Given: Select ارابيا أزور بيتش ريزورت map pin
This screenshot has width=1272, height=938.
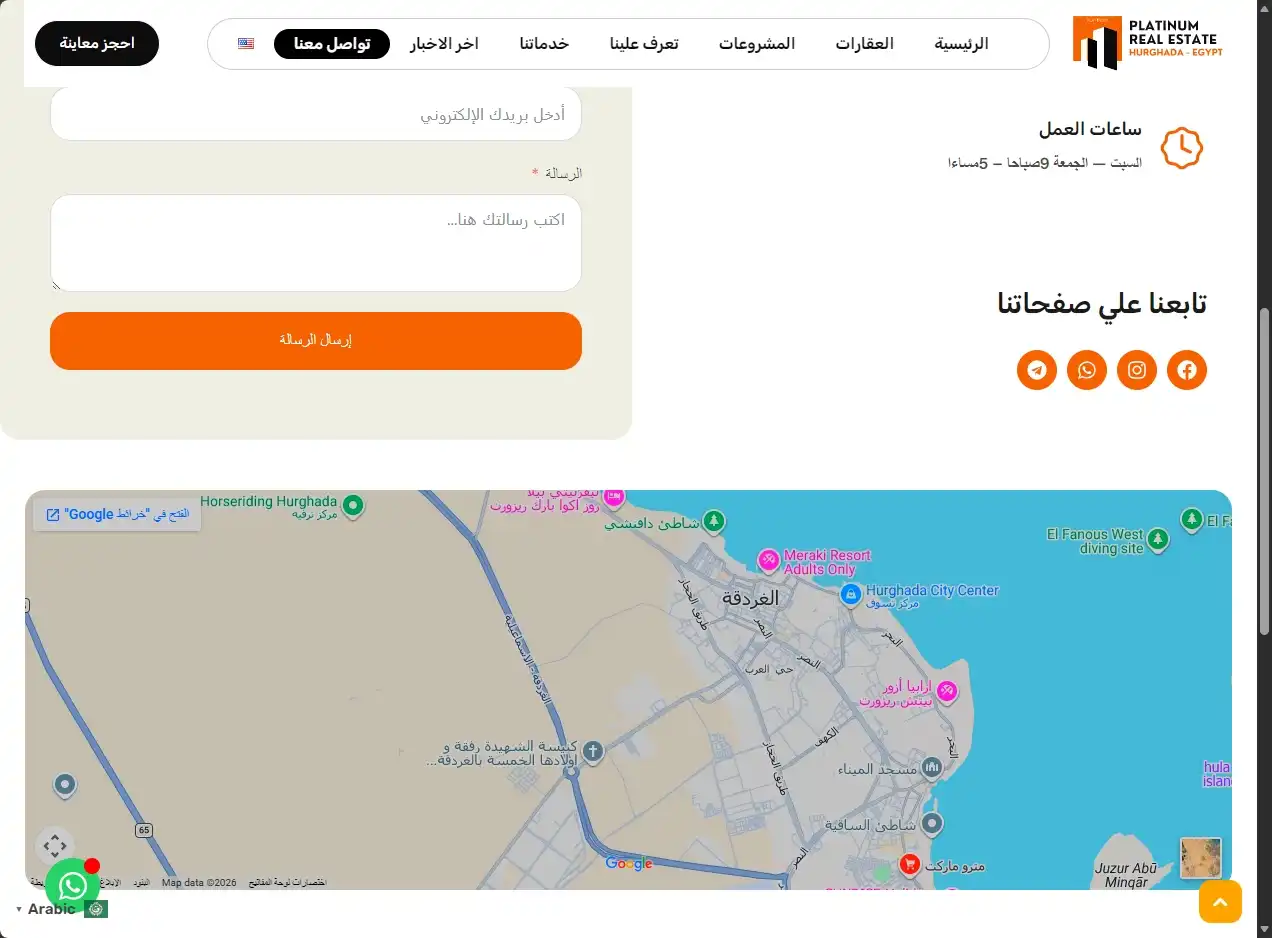Looking at the screenshot, I should (x=947, y=691).
